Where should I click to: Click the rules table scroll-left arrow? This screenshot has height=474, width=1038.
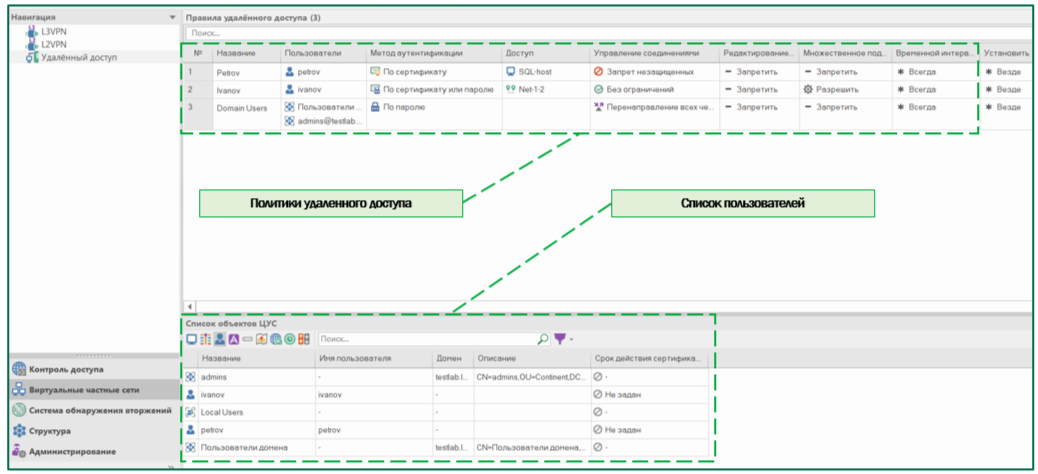click(x=191, y=306)
